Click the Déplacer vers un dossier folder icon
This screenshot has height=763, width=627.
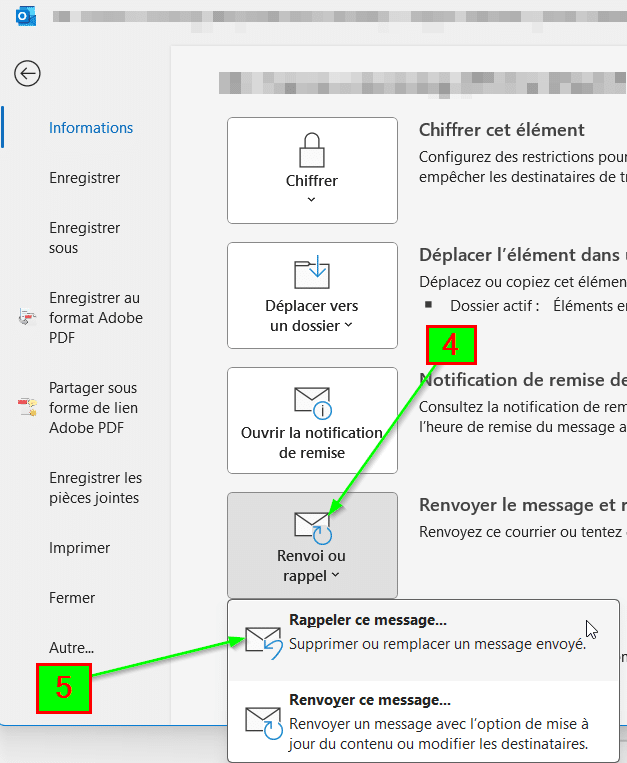pos(312,272)
